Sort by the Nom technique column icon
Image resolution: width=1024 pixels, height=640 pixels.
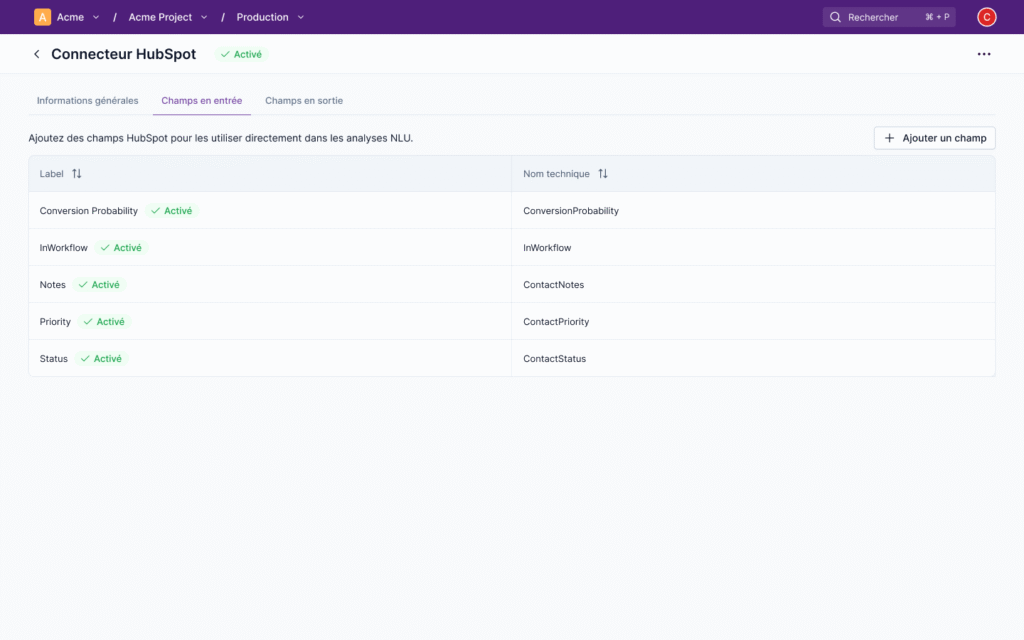(x=602, y=173)
